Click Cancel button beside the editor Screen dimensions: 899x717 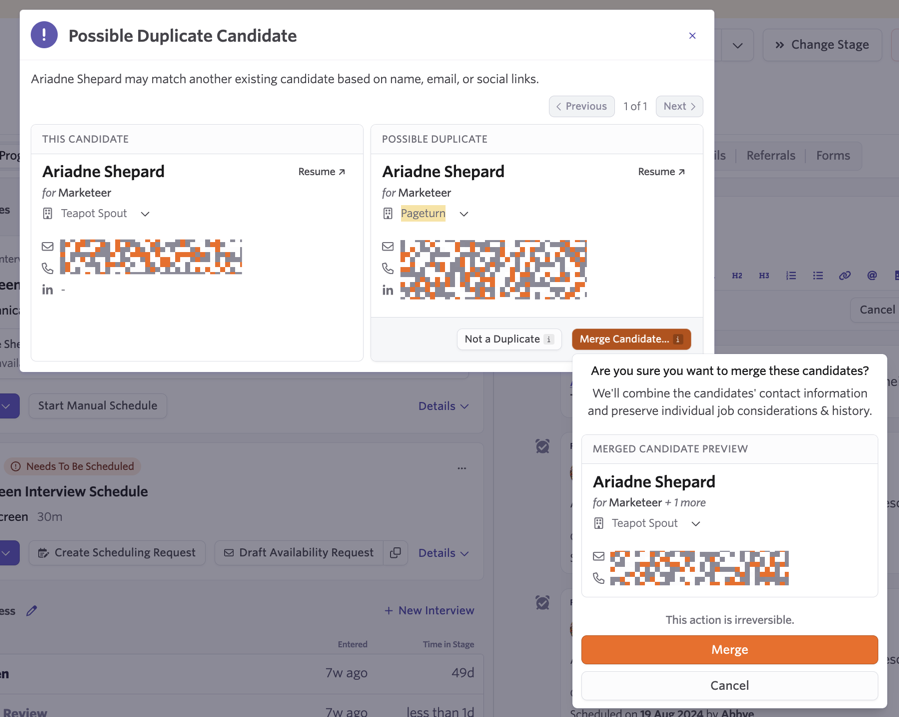click(x=877, y=309)
